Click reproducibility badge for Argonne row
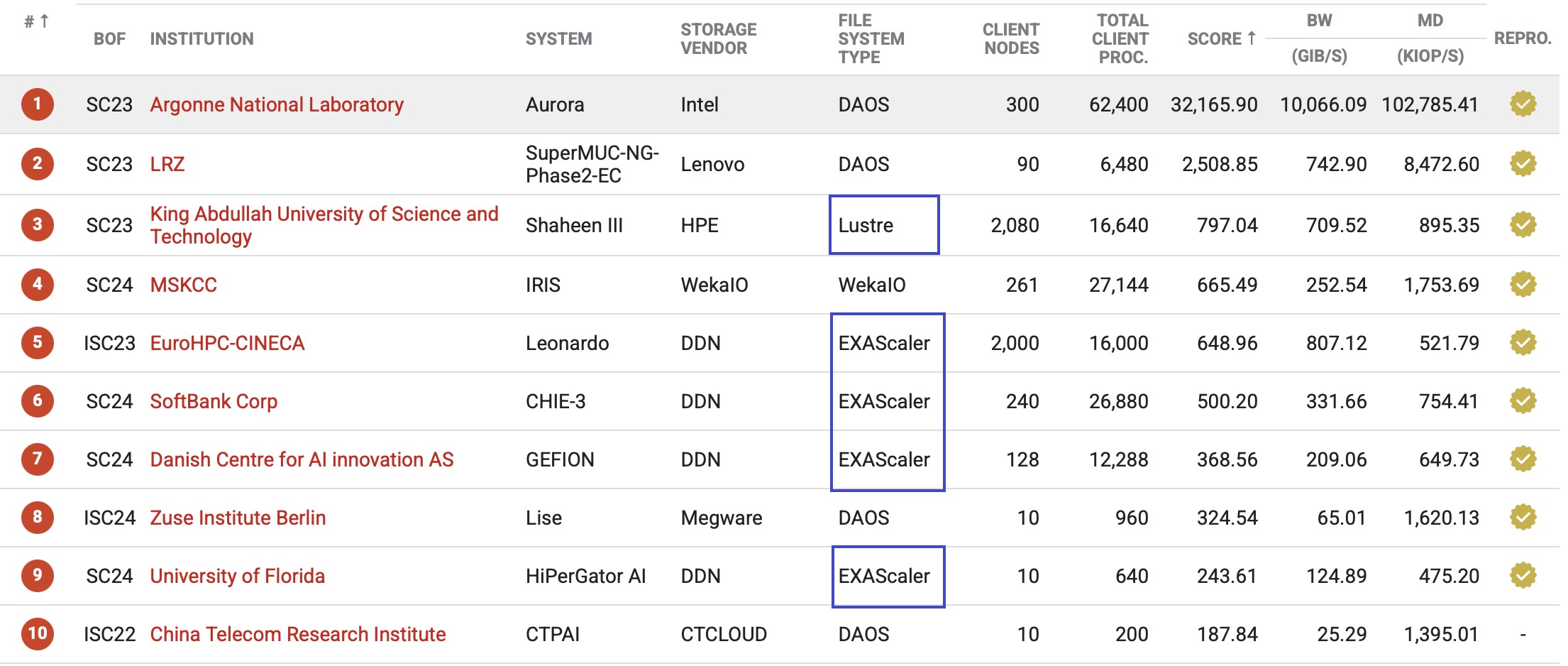 [1523, 104]
